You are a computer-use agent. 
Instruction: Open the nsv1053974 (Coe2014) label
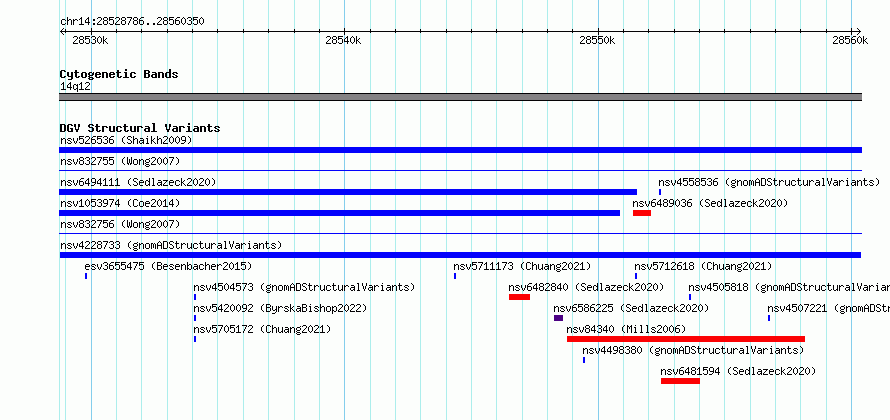(120, 203)
